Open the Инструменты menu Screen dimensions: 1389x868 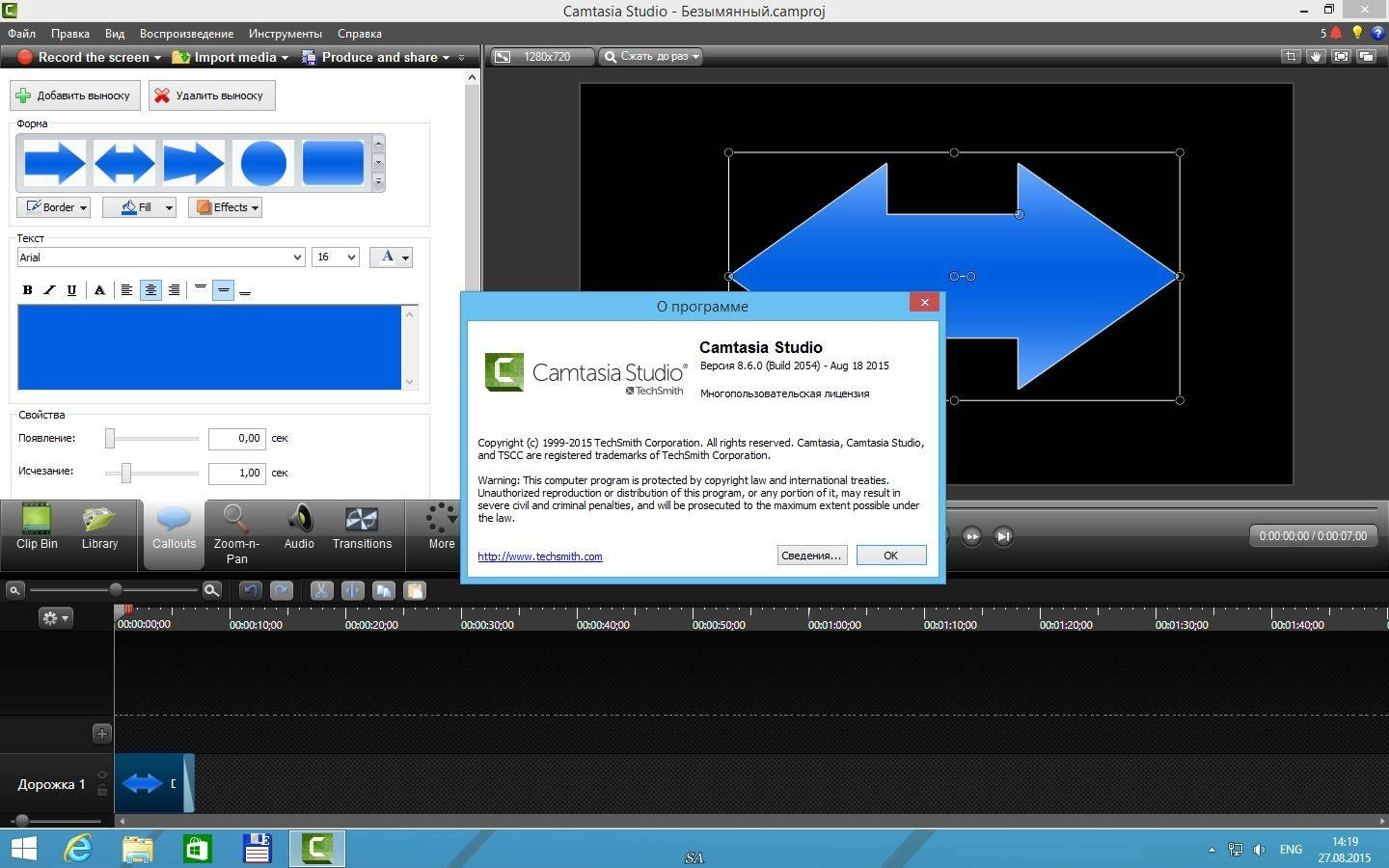click(286, 33)
